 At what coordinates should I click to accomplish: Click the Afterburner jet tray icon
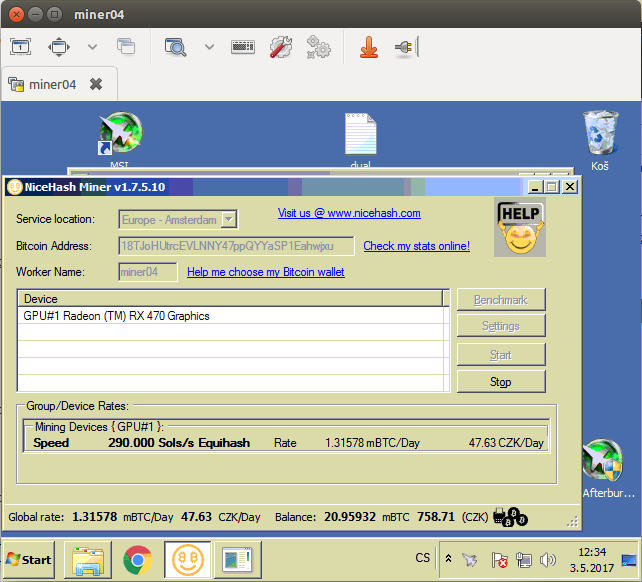[470, 559]
